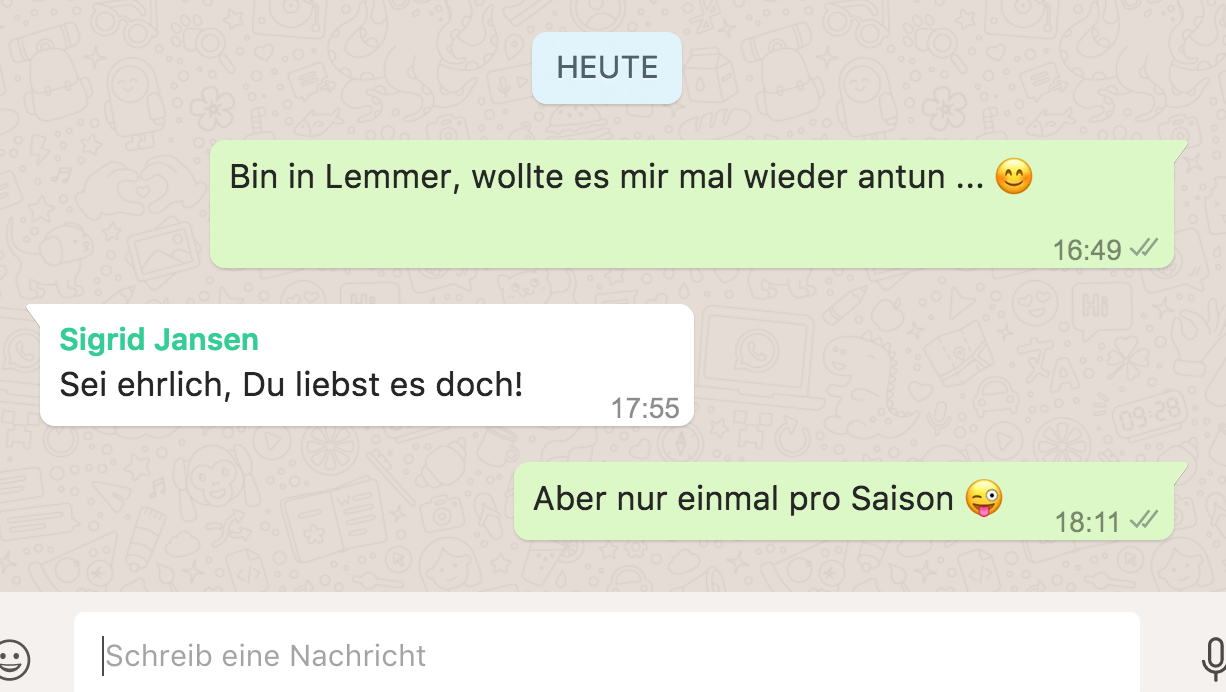Click the word 'Saison' in the last message
Image resolution: width=1226 pixels, height=692 pixels.
(903, 498)
